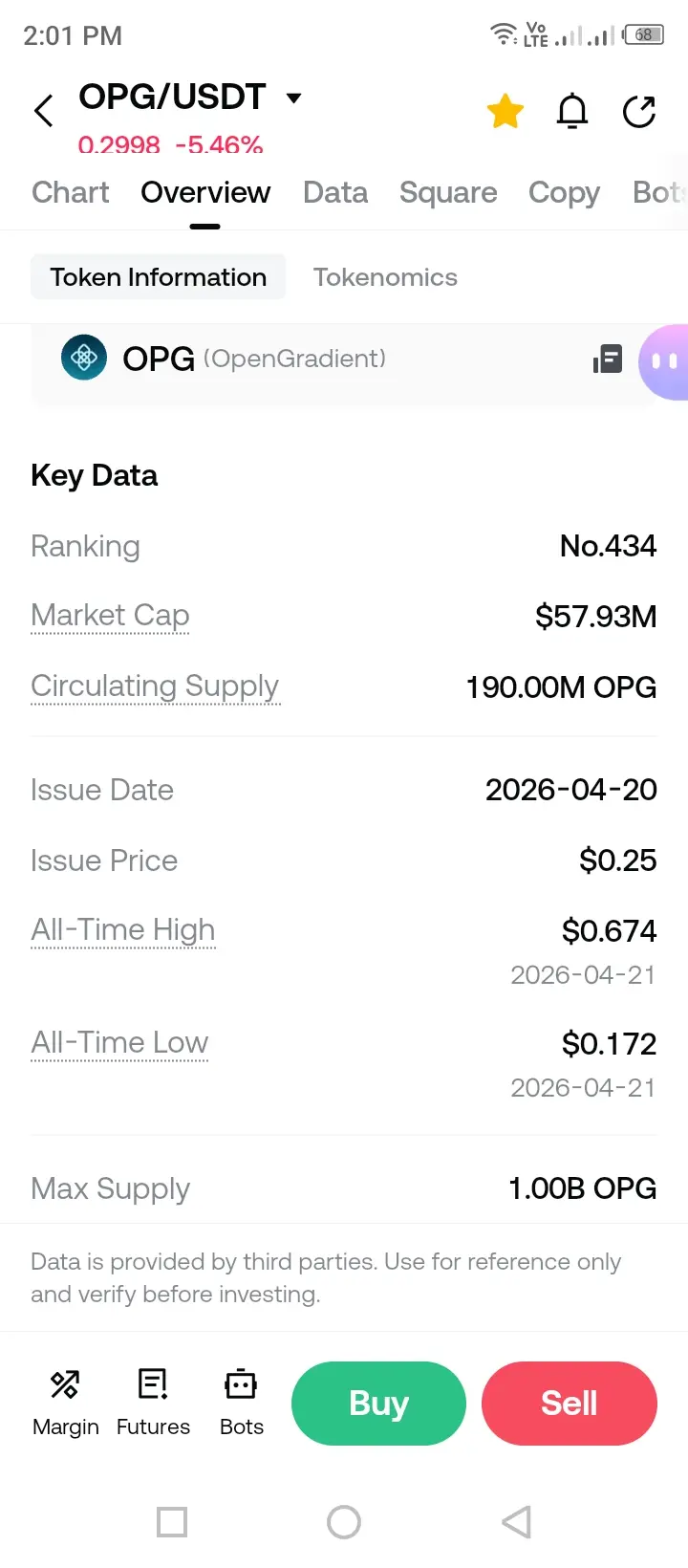Open Futures trading icon
688x1568 pixels.
[153, 1402]
